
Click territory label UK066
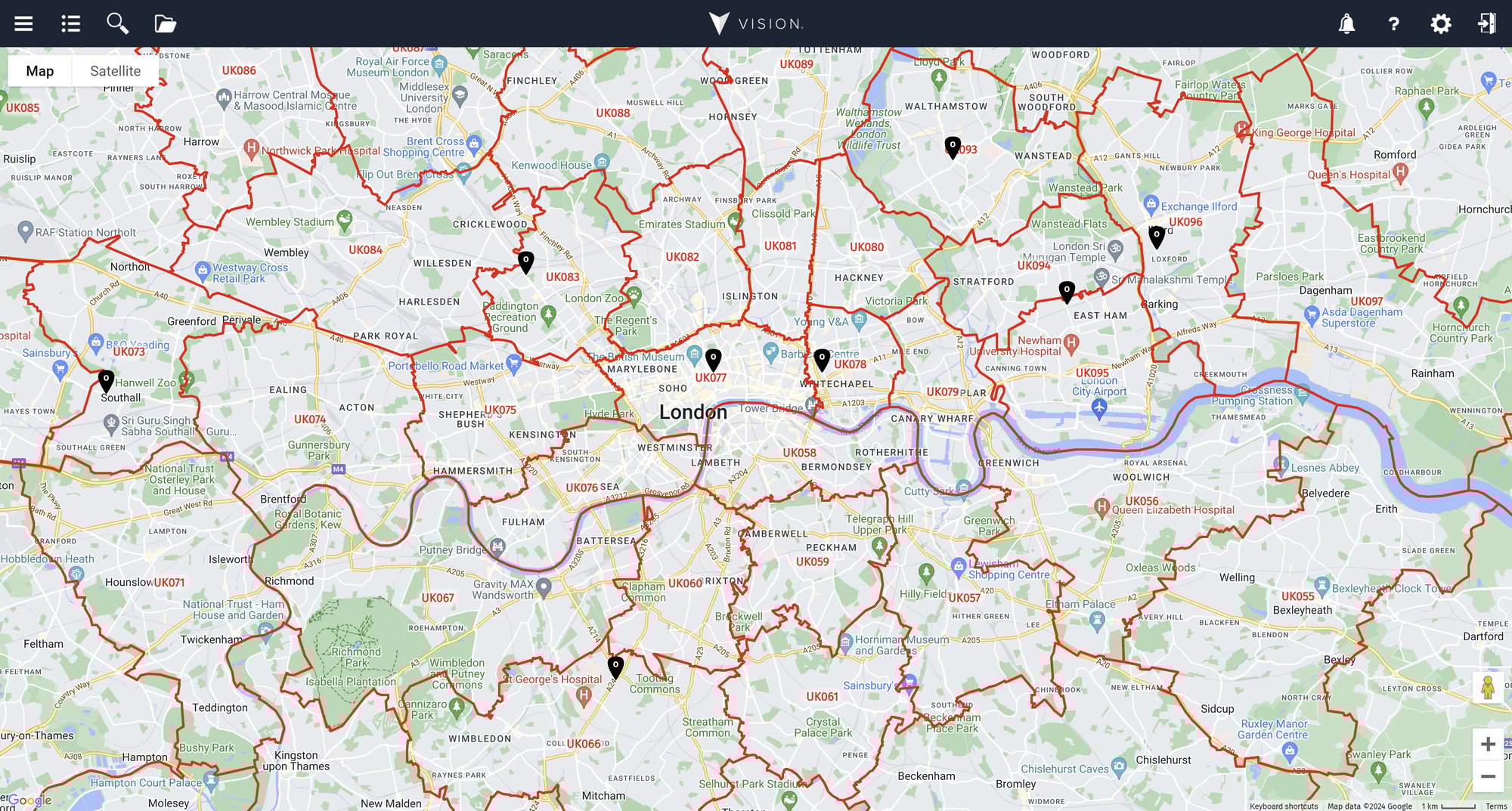click(x=584, y=744)
